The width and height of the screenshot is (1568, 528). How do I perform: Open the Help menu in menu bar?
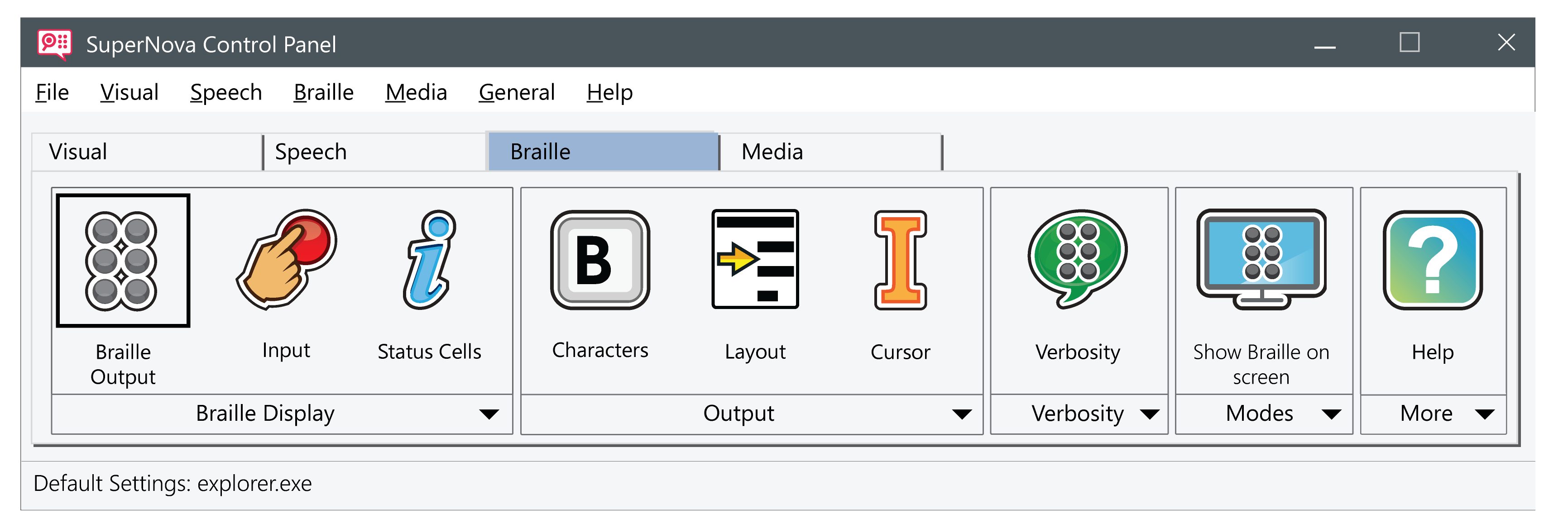[x=609, y=92]
